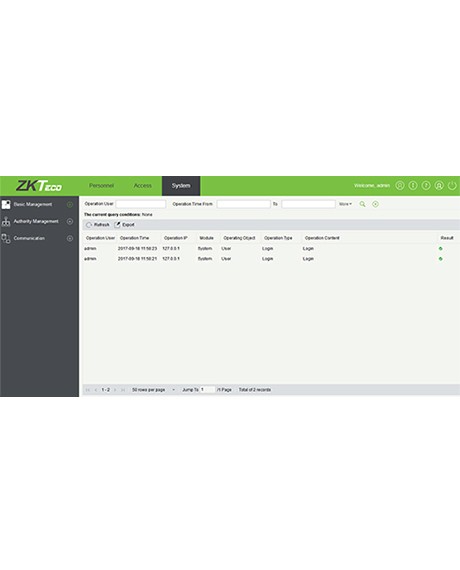460x570 pixels.
Task: Click the clear query circle icon
Action: coord(375,204)
